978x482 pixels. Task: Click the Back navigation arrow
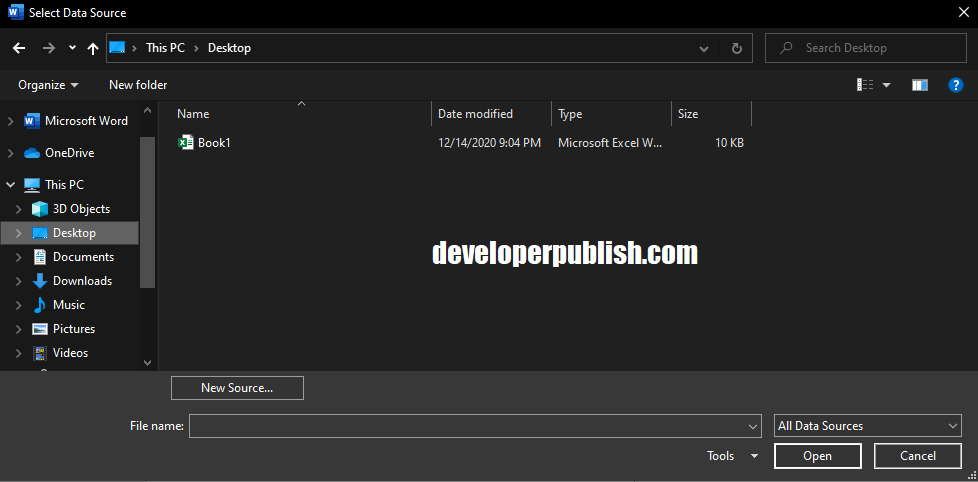pyautogui.click(x=19, y=48)
